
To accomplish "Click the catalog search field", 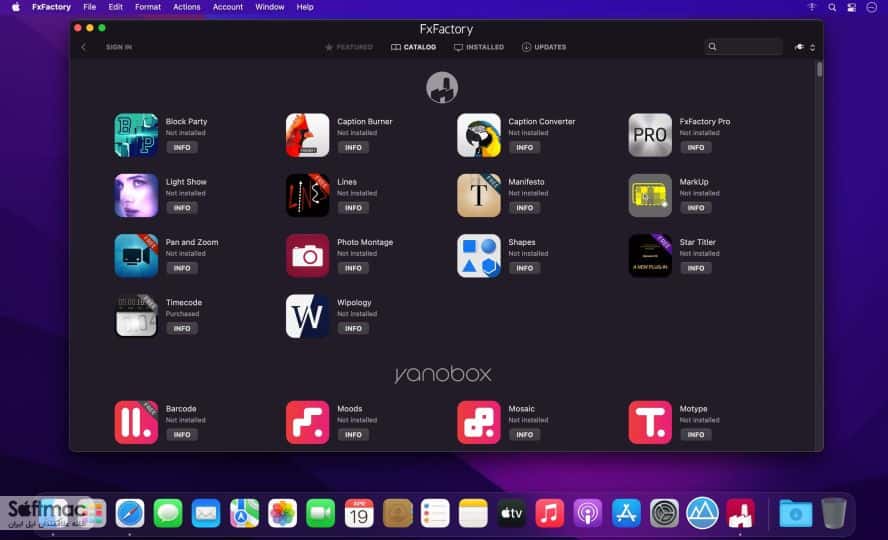I will [x=744, y=47].
